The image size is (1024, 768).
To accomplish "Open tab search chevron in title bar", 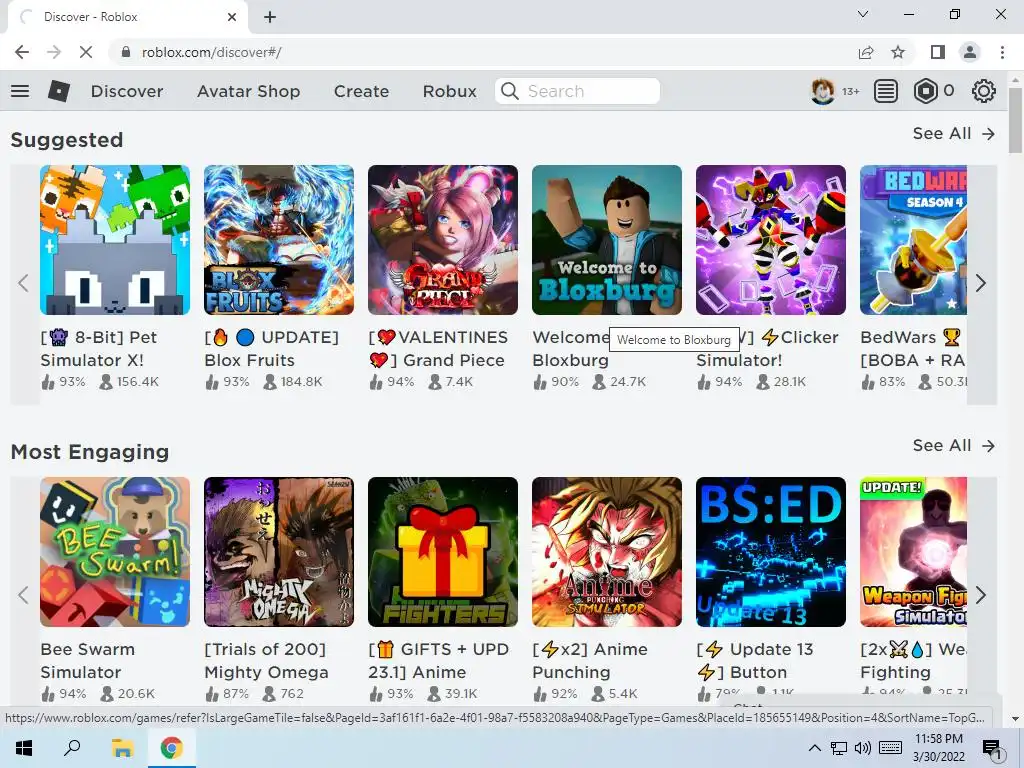I will point(863,14).
